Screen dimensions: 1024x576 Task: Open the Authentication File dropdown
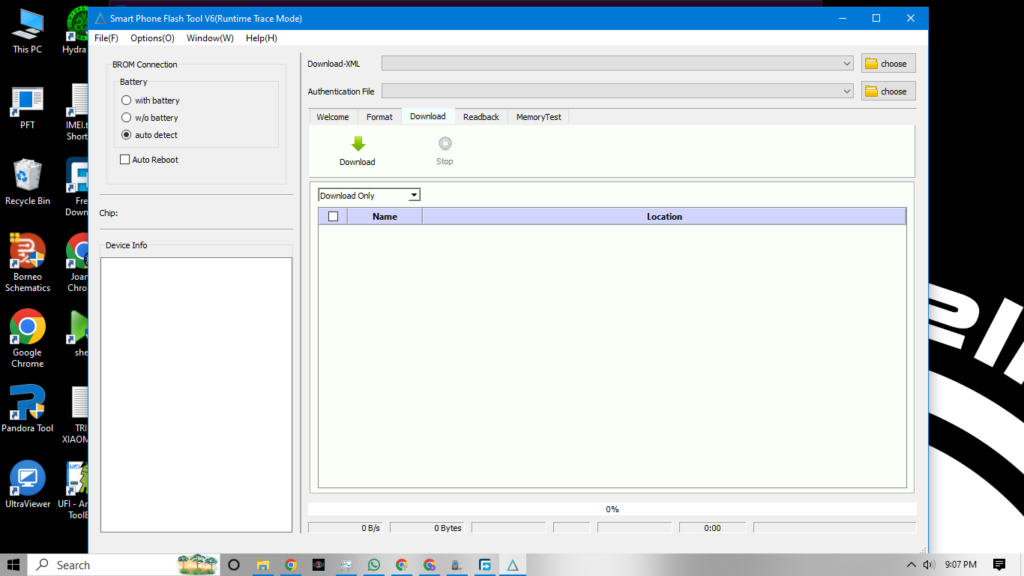click(x=849, y=91)
